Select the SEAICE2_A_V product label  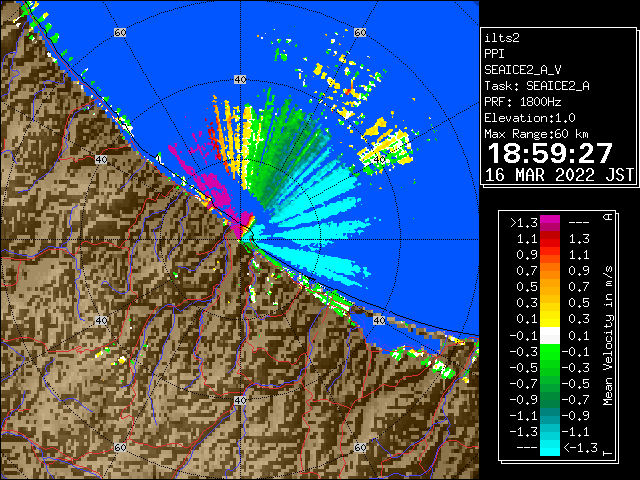[x=522, y=70]
